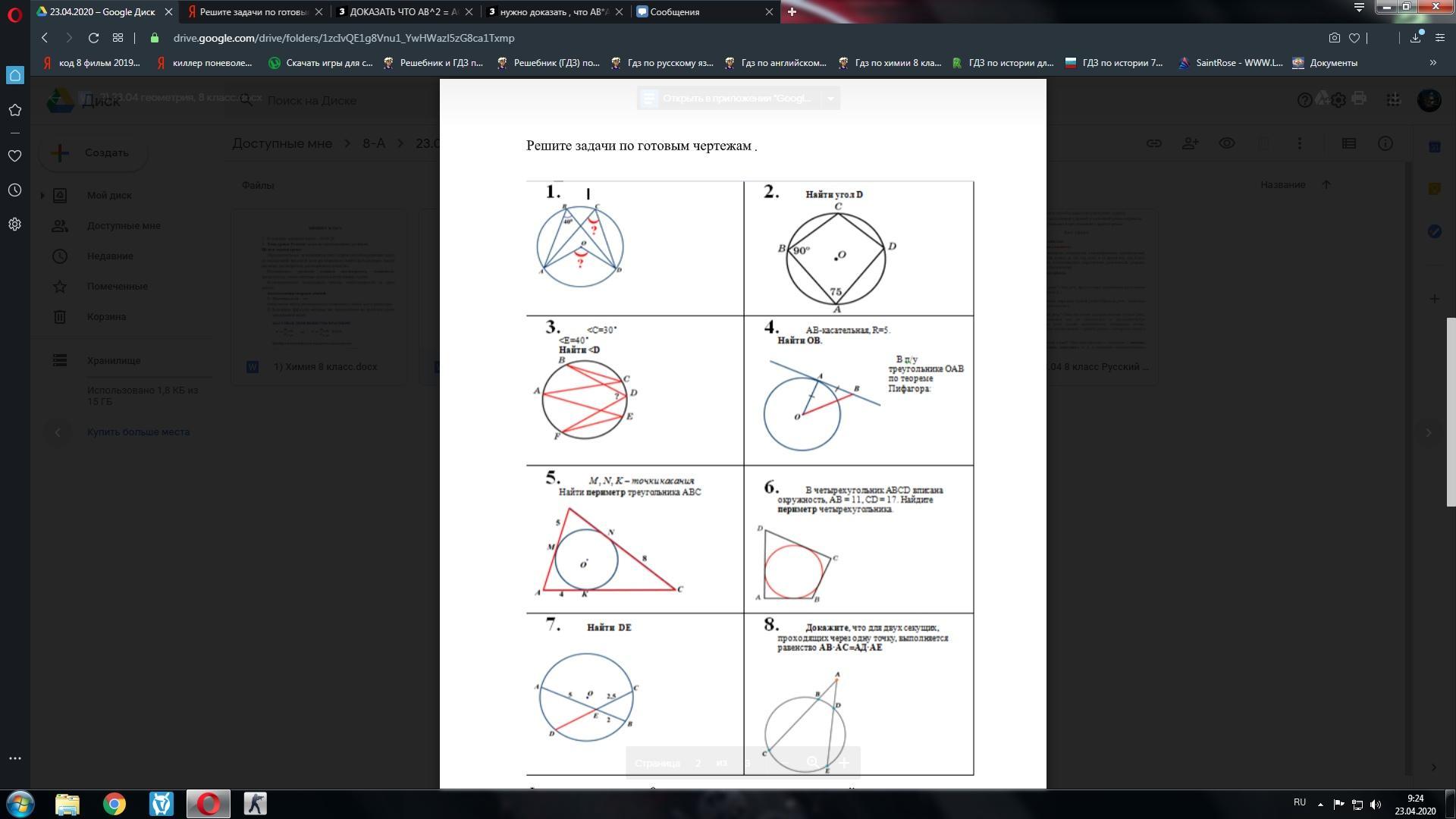
Task: Reload the page with refresh icon
Action: pyautogui.click(x=93, y=38)
